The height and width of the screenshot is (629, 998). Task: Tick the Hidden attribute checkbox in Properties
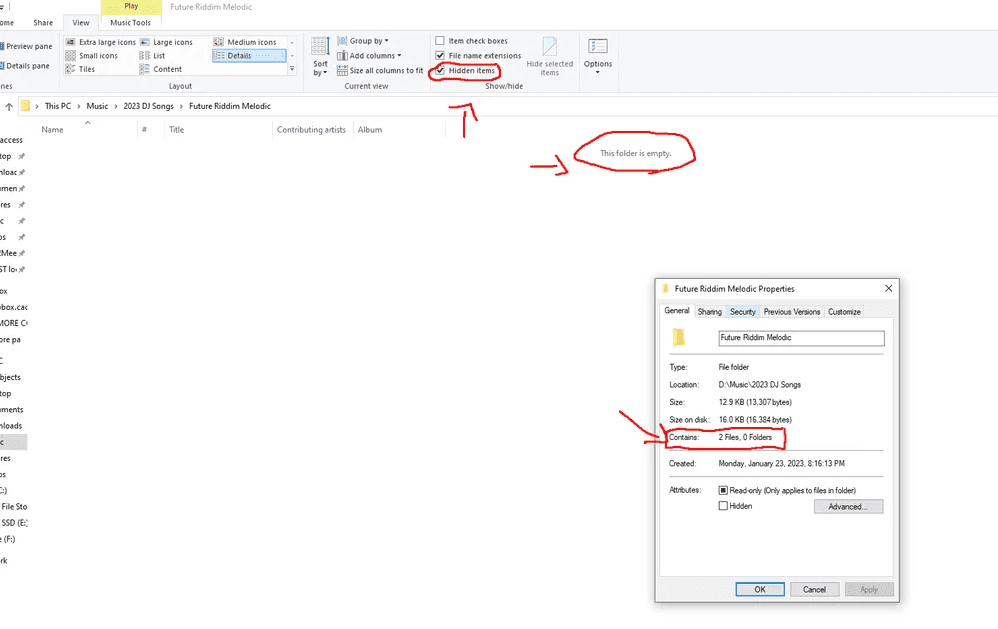[723, 506]
